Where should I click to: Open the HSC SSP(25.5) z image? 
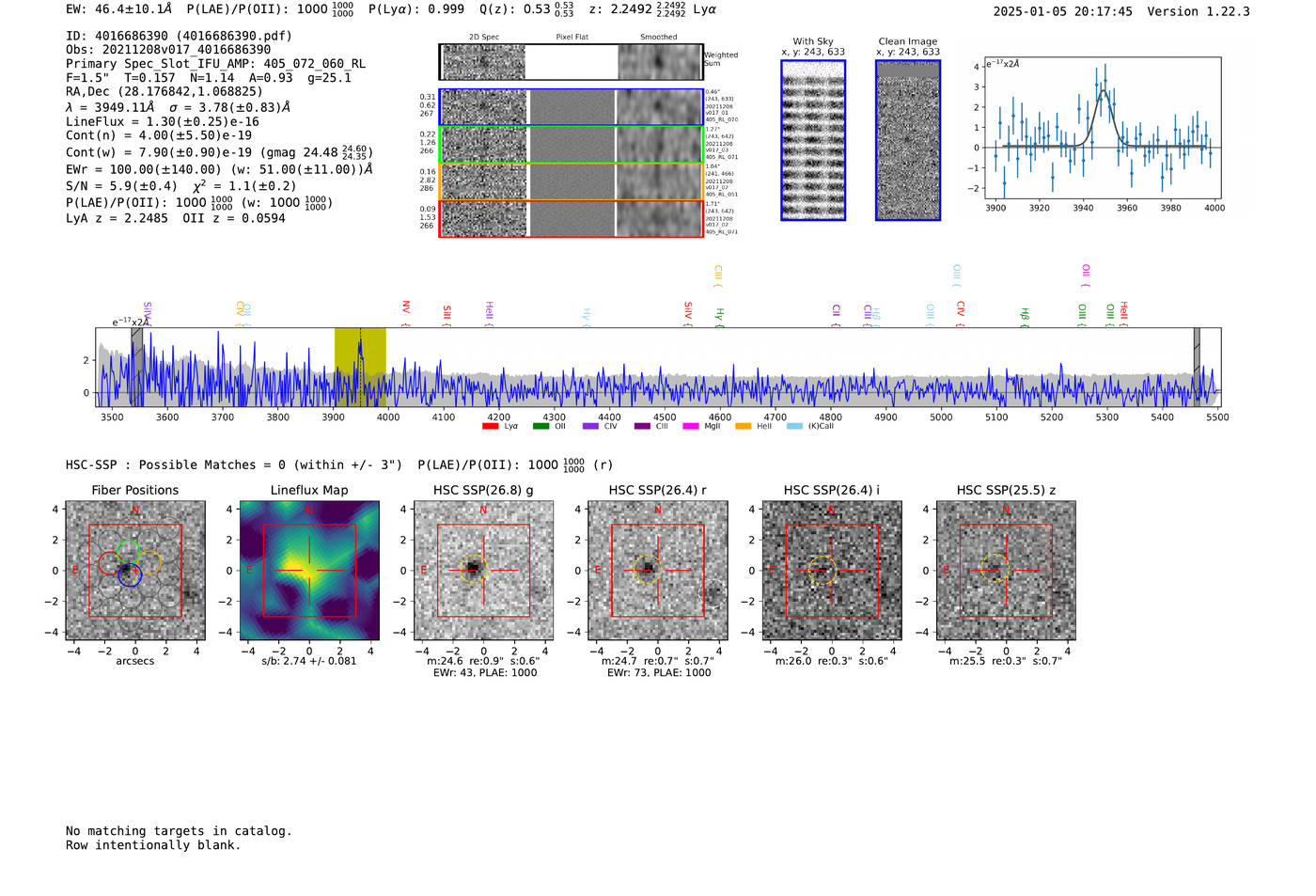click(1006, 571)
